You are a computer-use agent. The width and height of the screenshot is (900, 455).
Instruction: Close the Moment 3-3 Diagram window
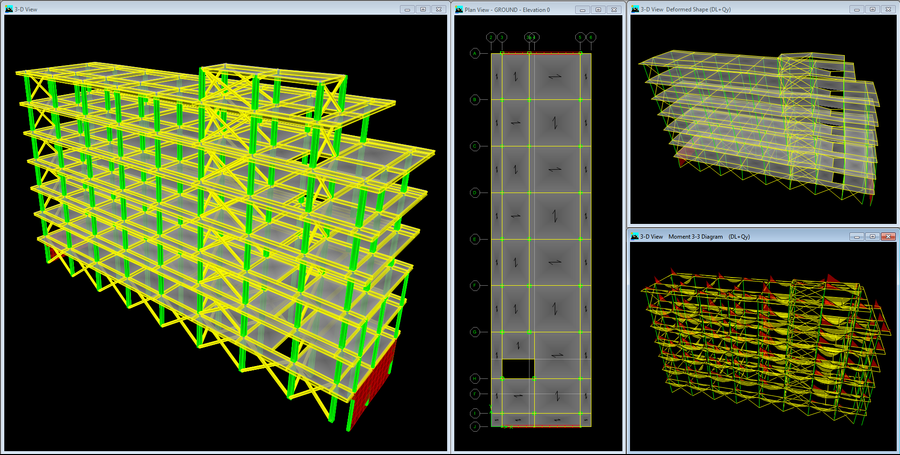point(887,237)
